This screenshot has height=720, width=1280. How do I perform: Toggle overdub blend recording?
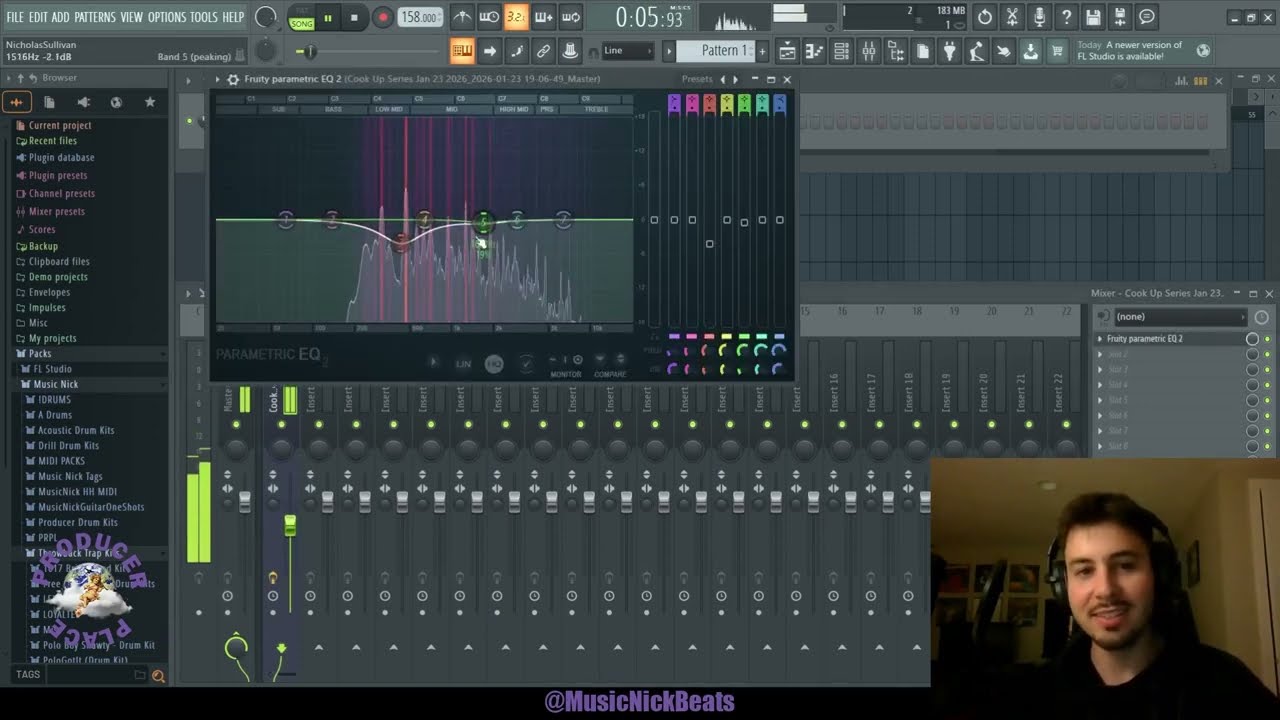543,17
